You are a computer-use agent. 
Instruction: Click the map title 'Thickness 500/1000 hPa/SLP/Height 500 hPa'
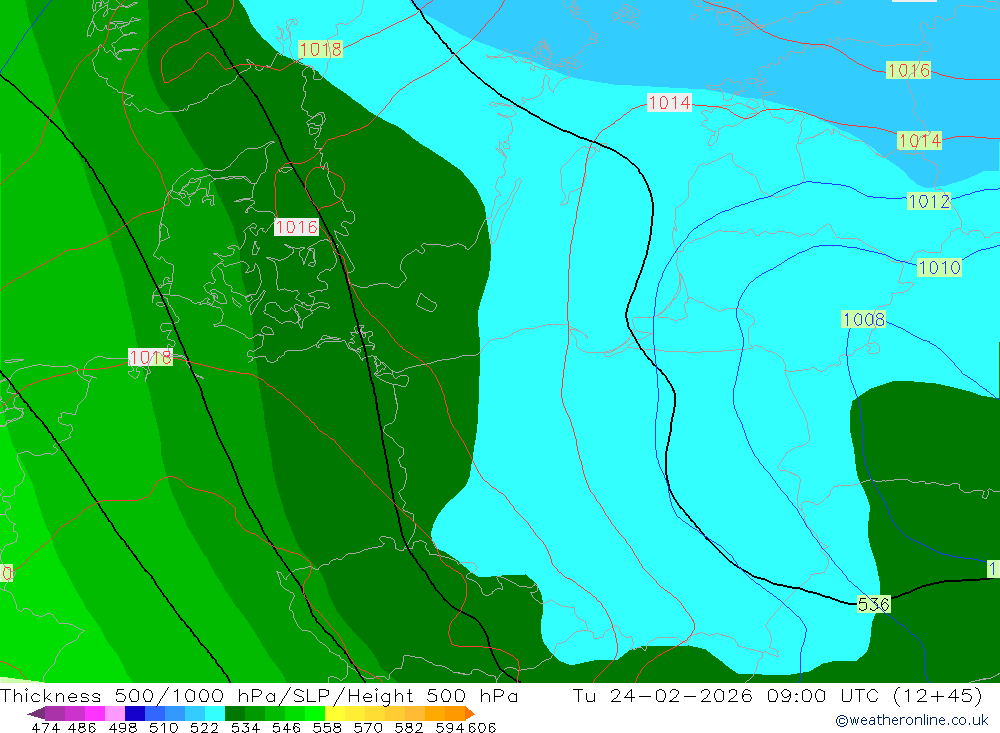pyautogui.click(x=259, y=695)
